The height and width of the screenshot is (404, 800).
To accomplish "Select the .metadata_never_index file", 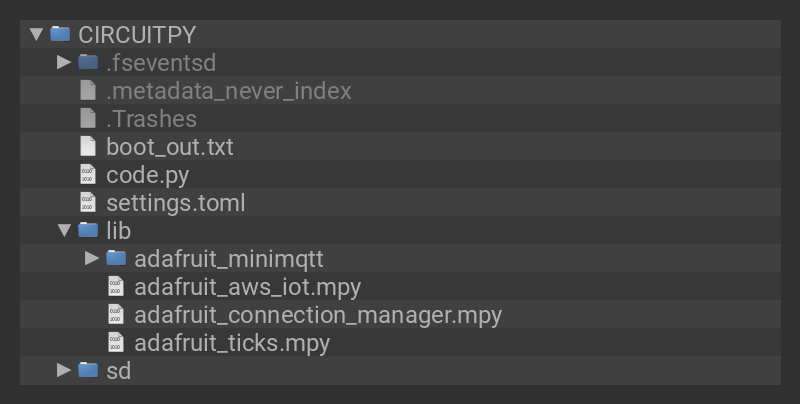I will click(x=228, y=90).
